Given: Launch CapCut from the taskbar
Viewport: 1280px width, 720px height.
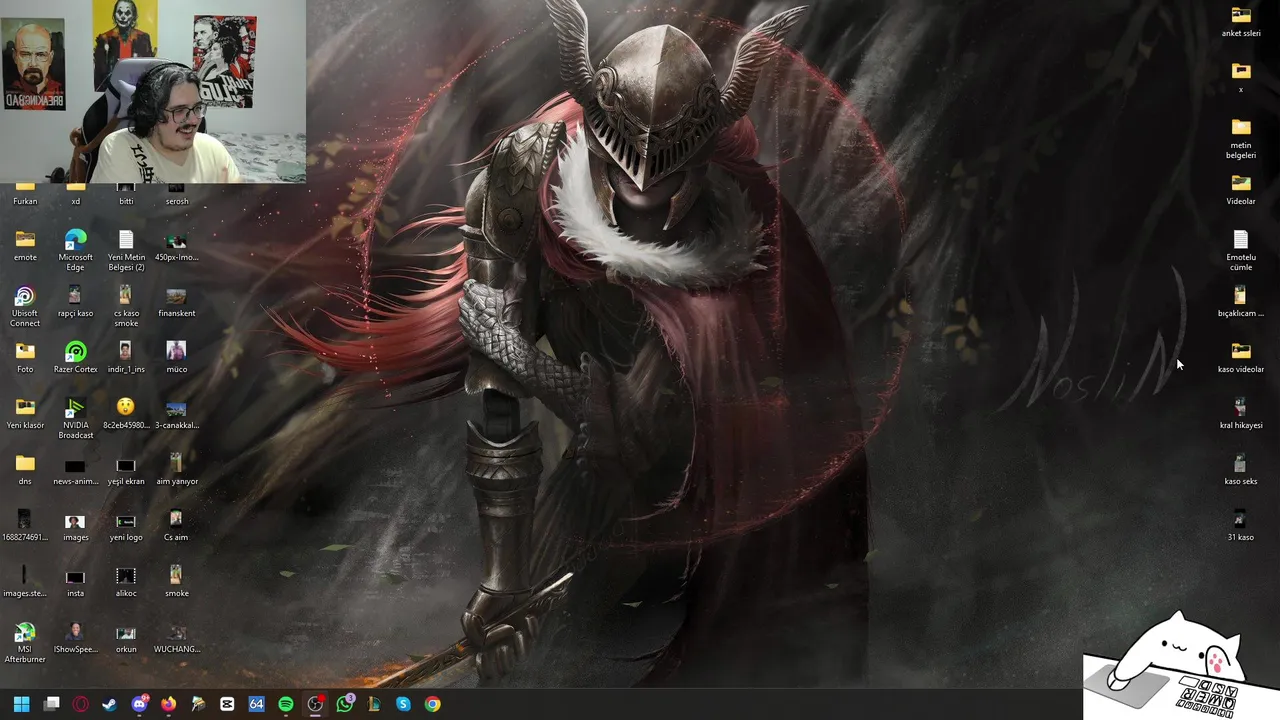Looking at the screenshot, I should 227,704.
